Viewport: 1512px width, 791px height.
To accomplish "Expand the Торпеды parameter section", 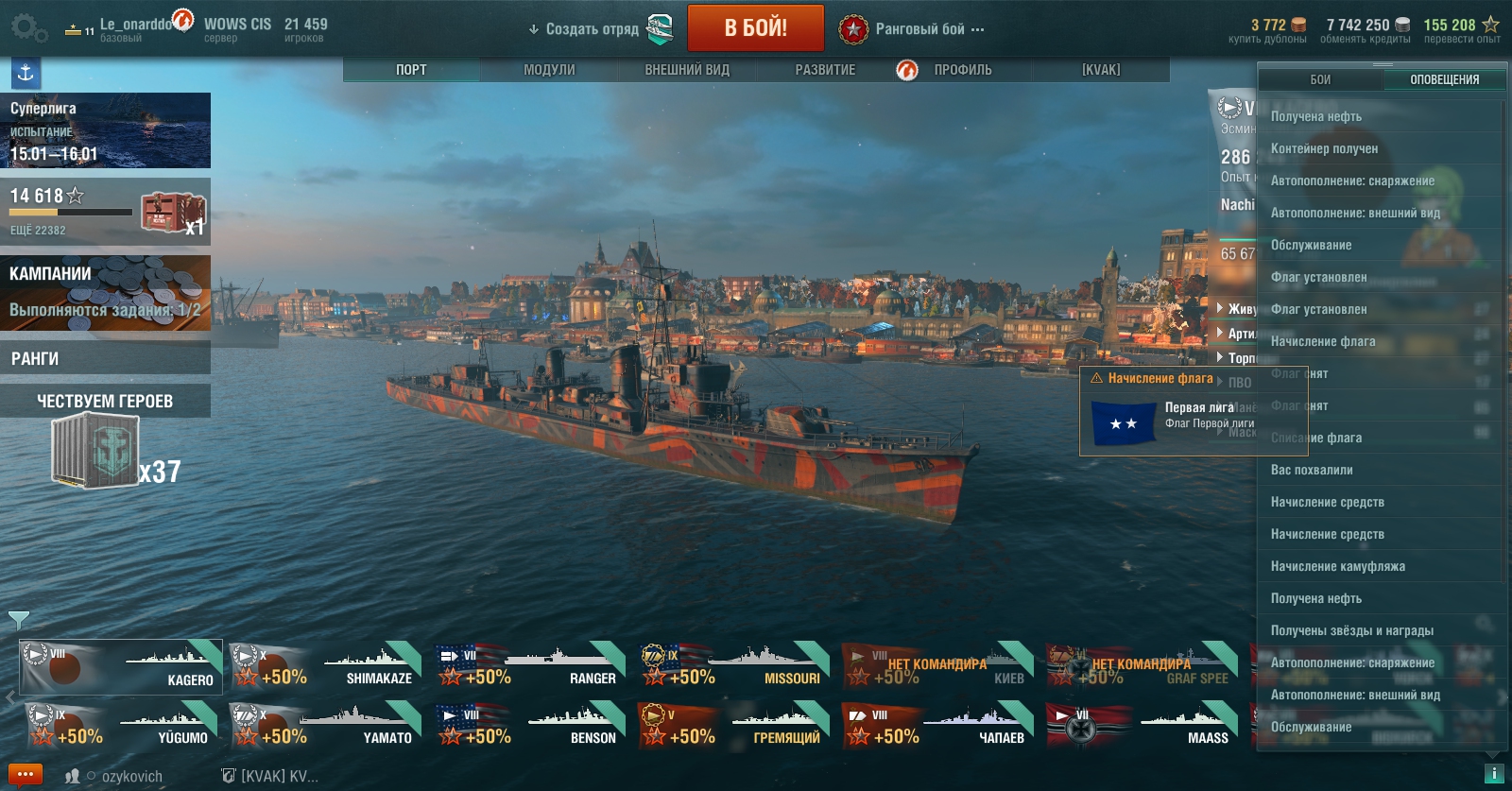I will point(1236,357).
